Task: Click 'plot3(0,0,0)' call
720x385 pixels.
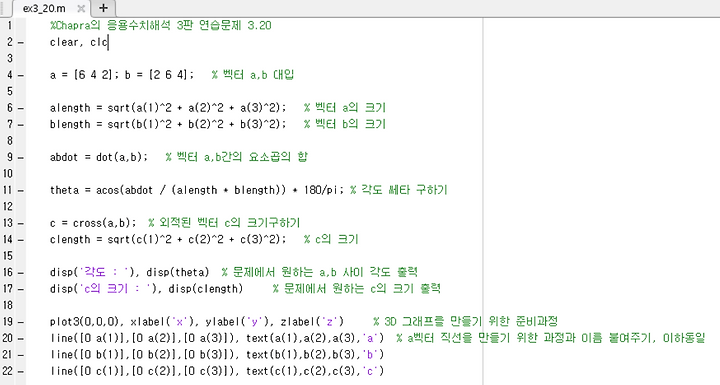Action: click(x=84, y=322)
